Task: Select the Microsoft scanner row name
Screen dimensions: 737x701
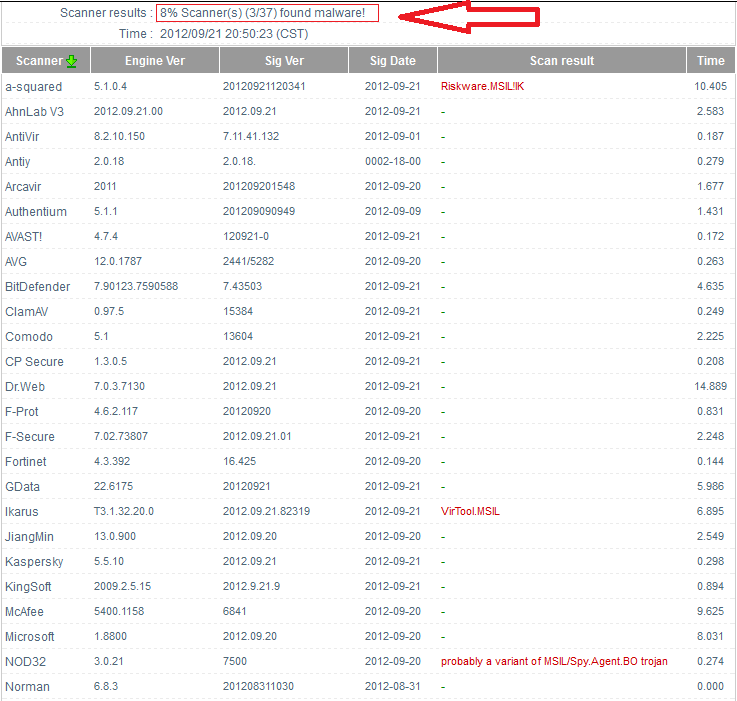Action: [x=32, y=636]
